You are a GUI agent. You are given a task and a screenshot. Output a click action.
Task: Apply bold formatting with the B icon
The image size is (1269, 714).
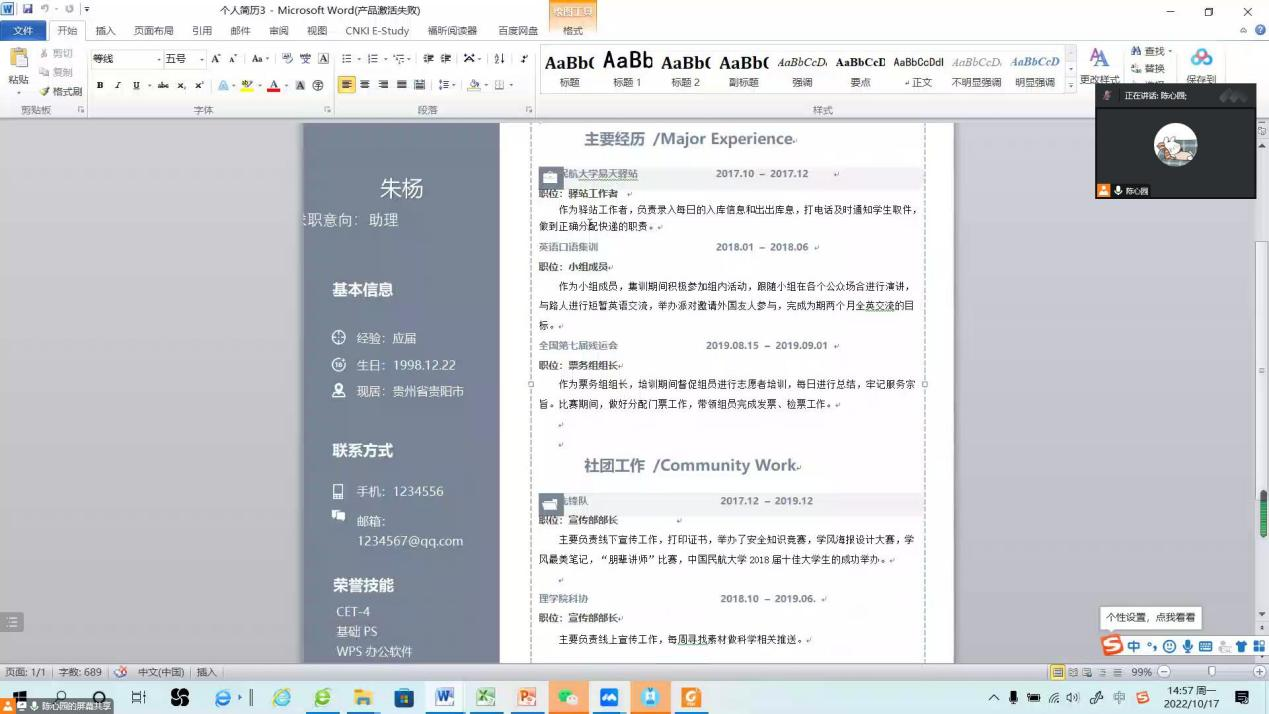point(100,86)
